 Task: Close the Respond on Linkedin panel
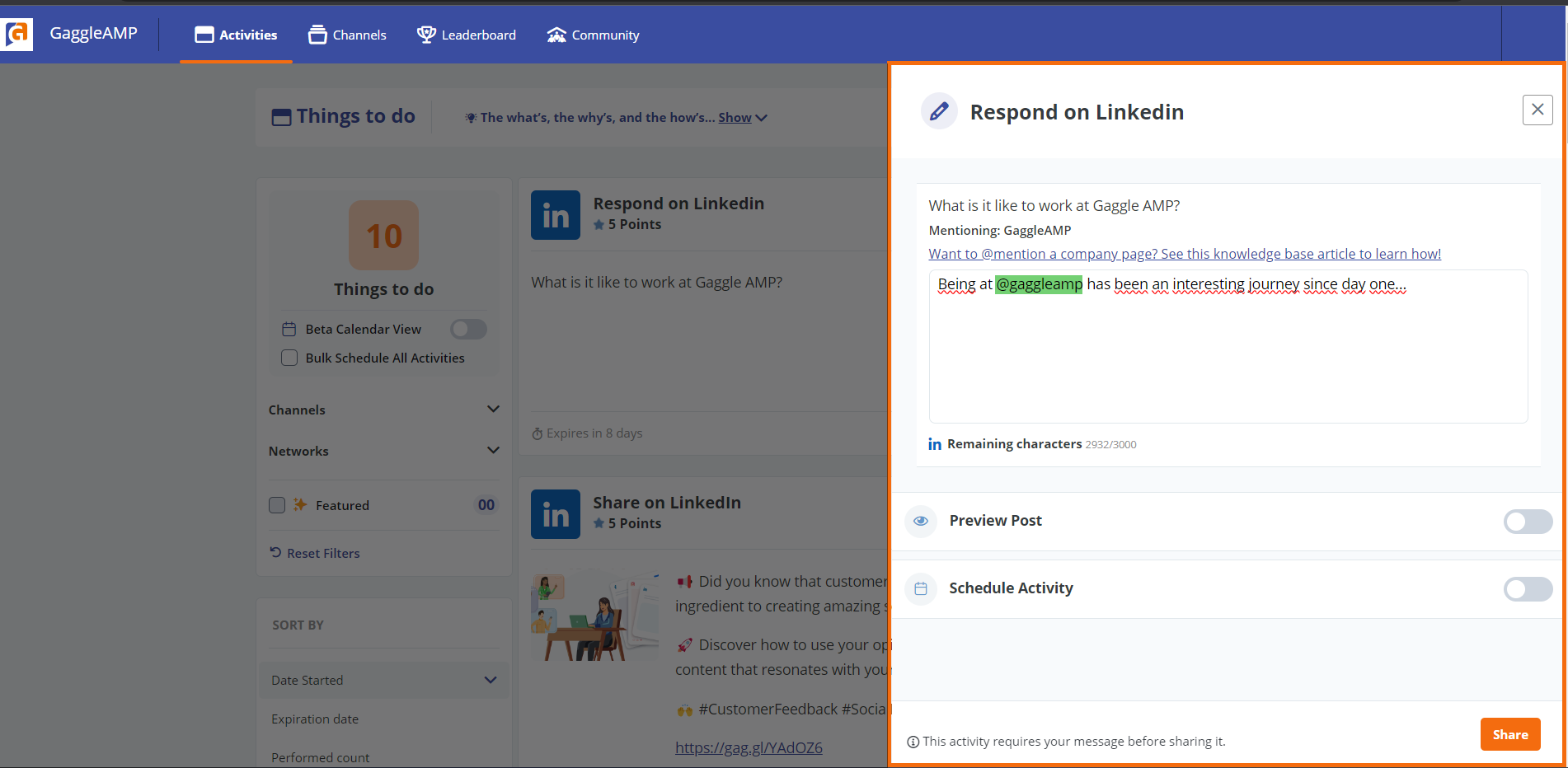1537,110
